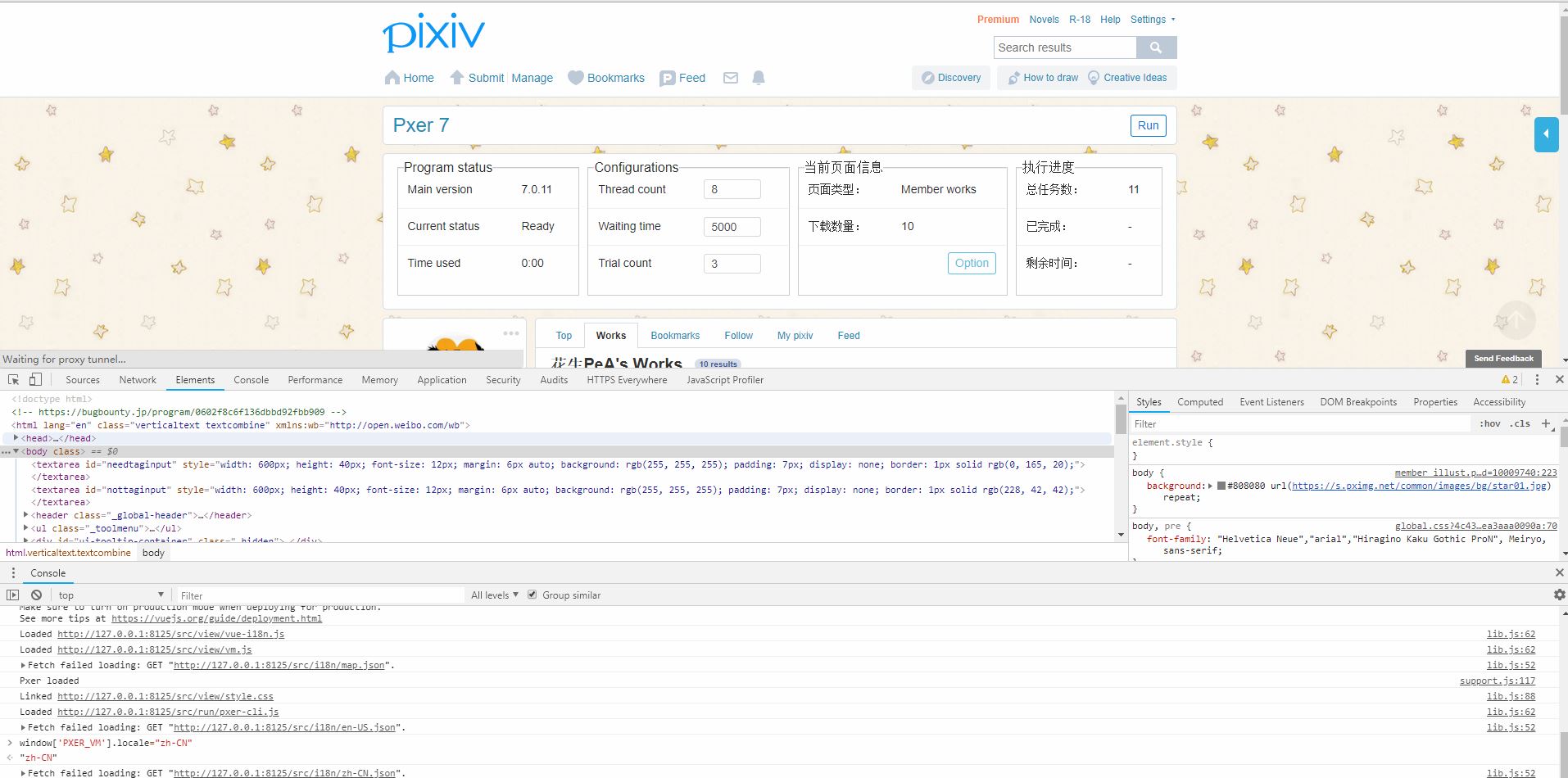Open console settings gear
The image size is (1568, 778).
tap(1559, 595)
